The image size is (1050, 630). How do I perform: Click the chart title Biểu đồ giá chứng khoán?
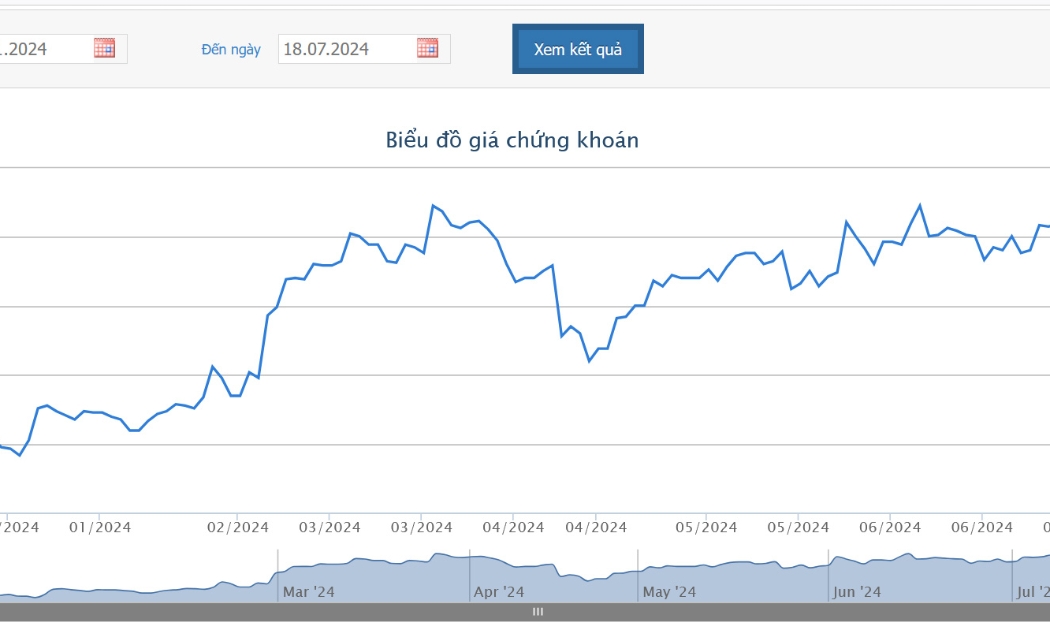512,140
